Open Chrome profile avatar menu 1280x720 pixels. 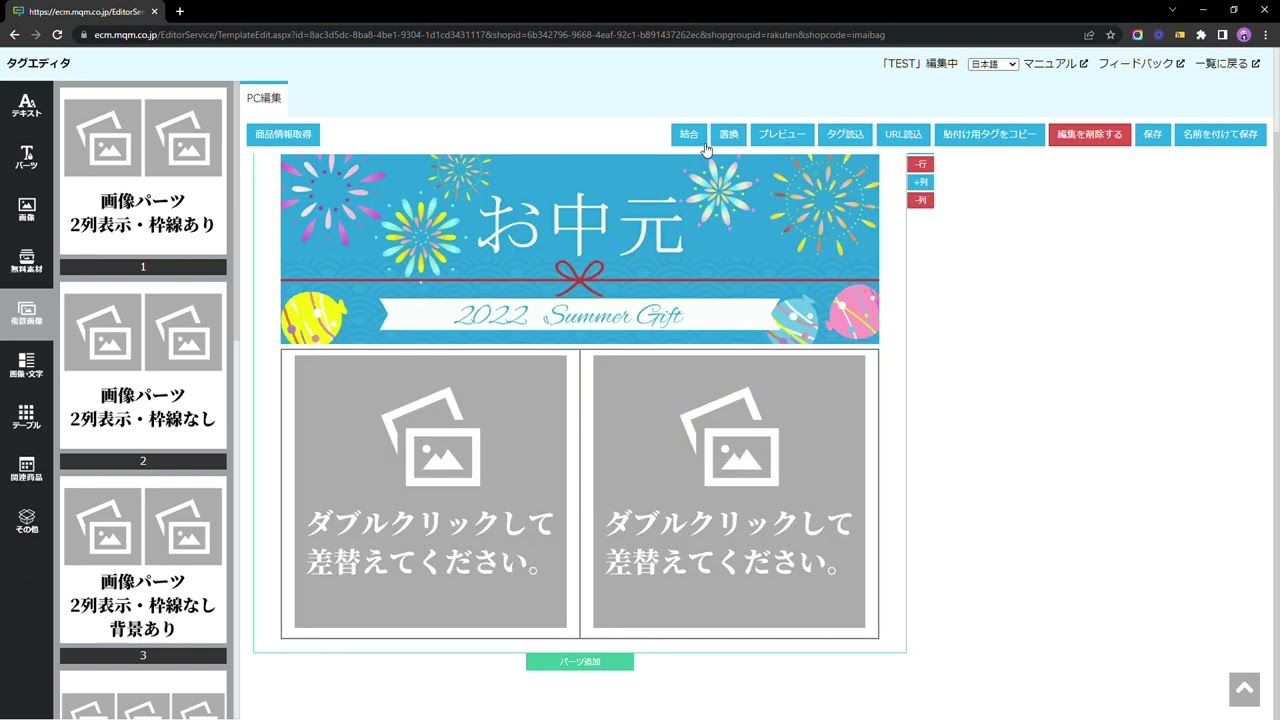point(1244,35)
